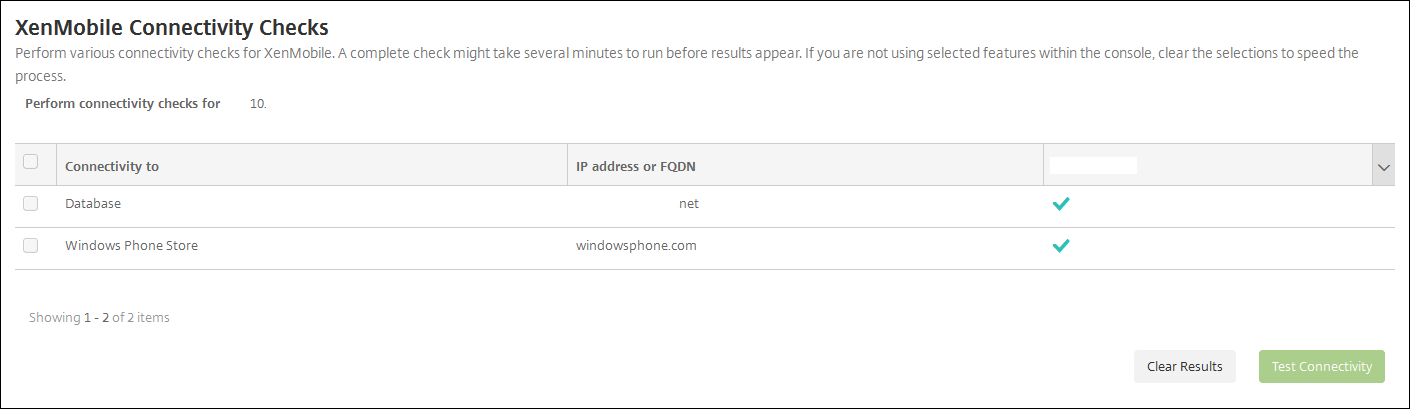This screenshot has width=1410, height=409.
Task: Click the Windows Phone Store green checkmark
Action: [x=1061, y=245]
